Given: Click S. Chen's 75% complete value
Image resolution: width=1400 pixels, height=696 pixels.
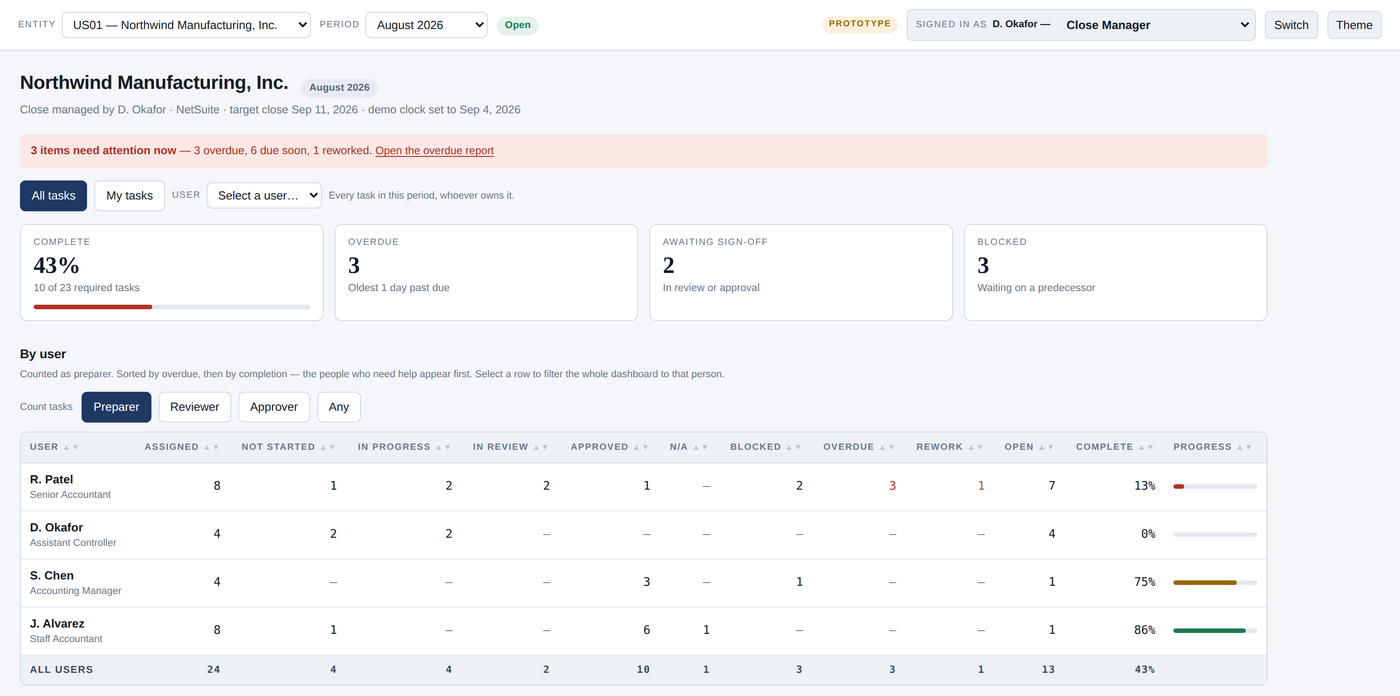Looking at the screenshot, I should click(1143, 582).
